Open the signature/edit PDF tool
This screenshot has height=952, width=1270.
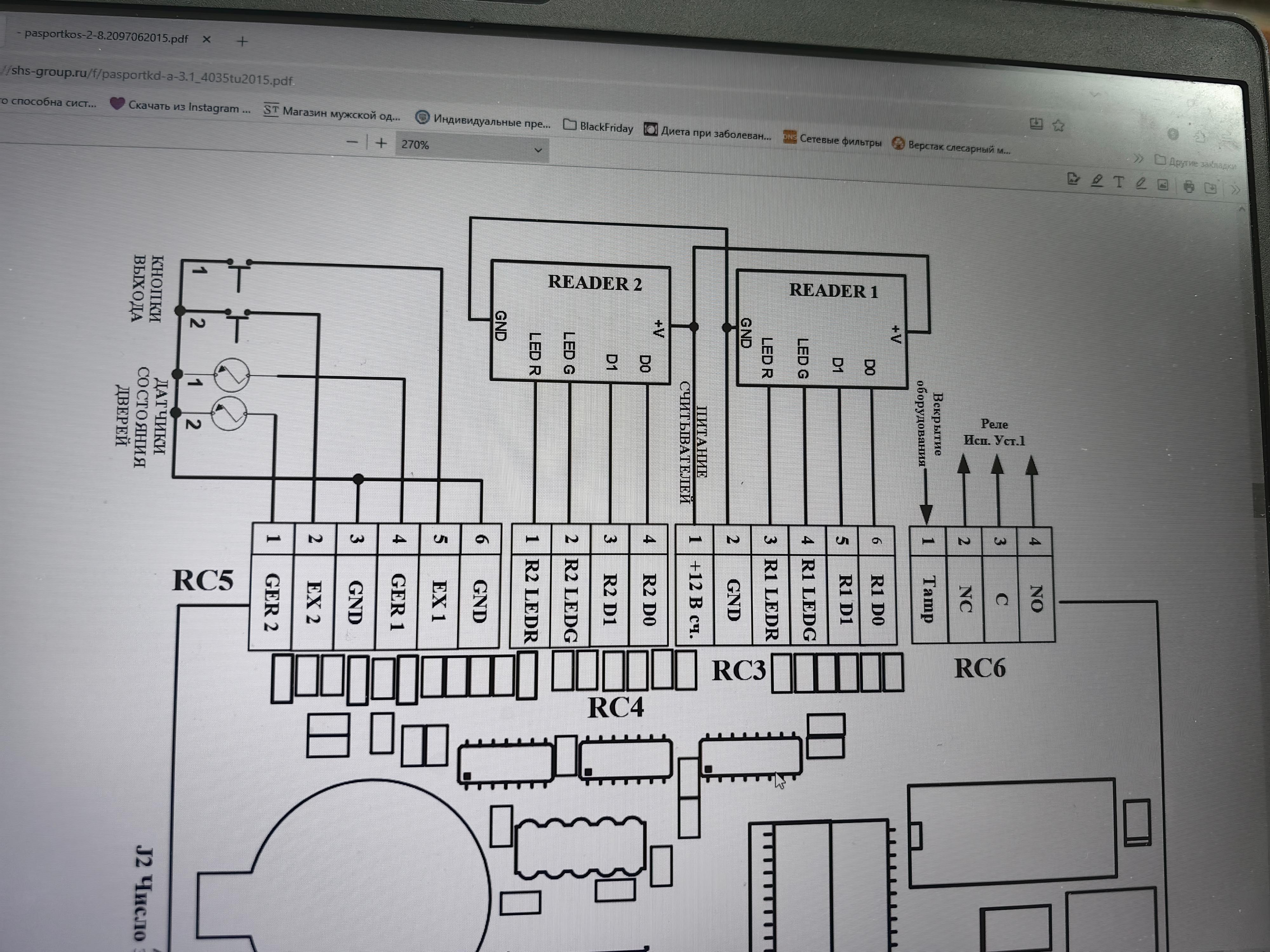click(1073, 179)
